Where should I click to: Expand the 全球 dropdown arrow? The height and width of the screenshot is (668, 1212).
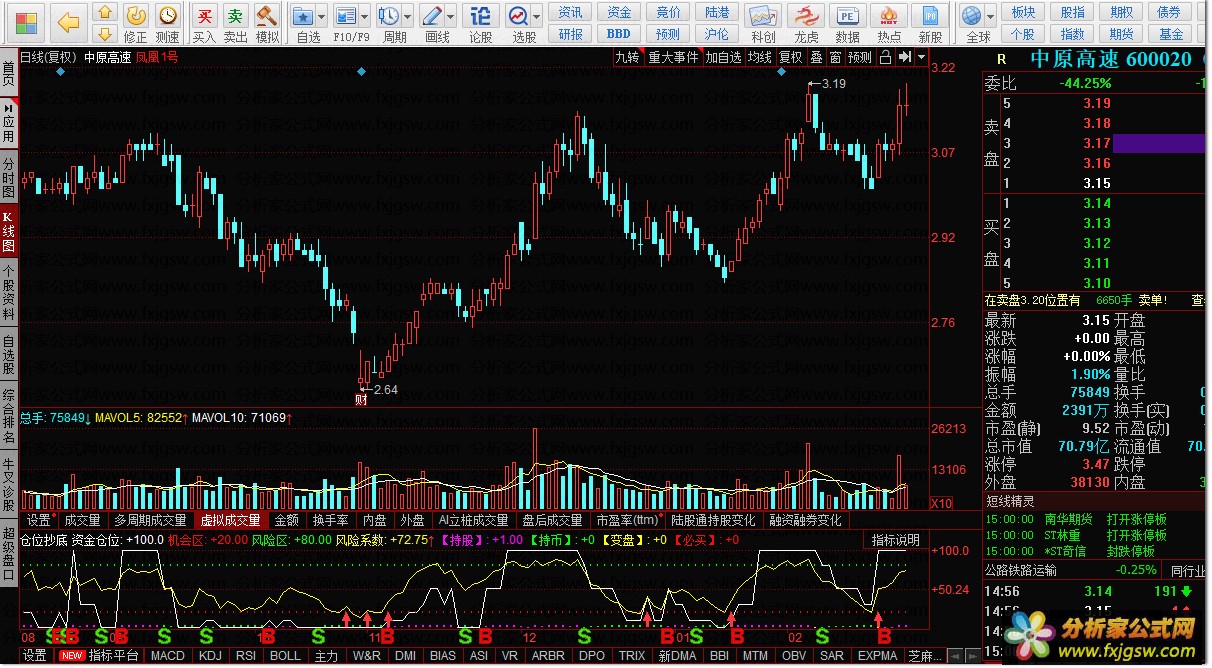tap(991, 17)
